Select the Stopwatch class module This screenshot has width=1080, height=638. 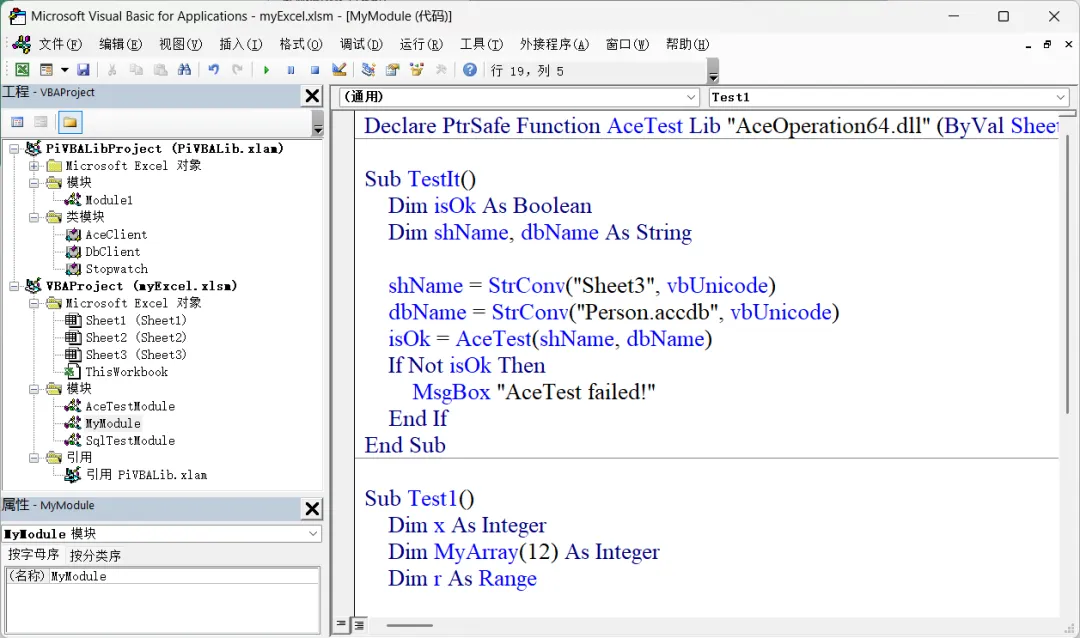pyautogui.click(x=116, y=269)
